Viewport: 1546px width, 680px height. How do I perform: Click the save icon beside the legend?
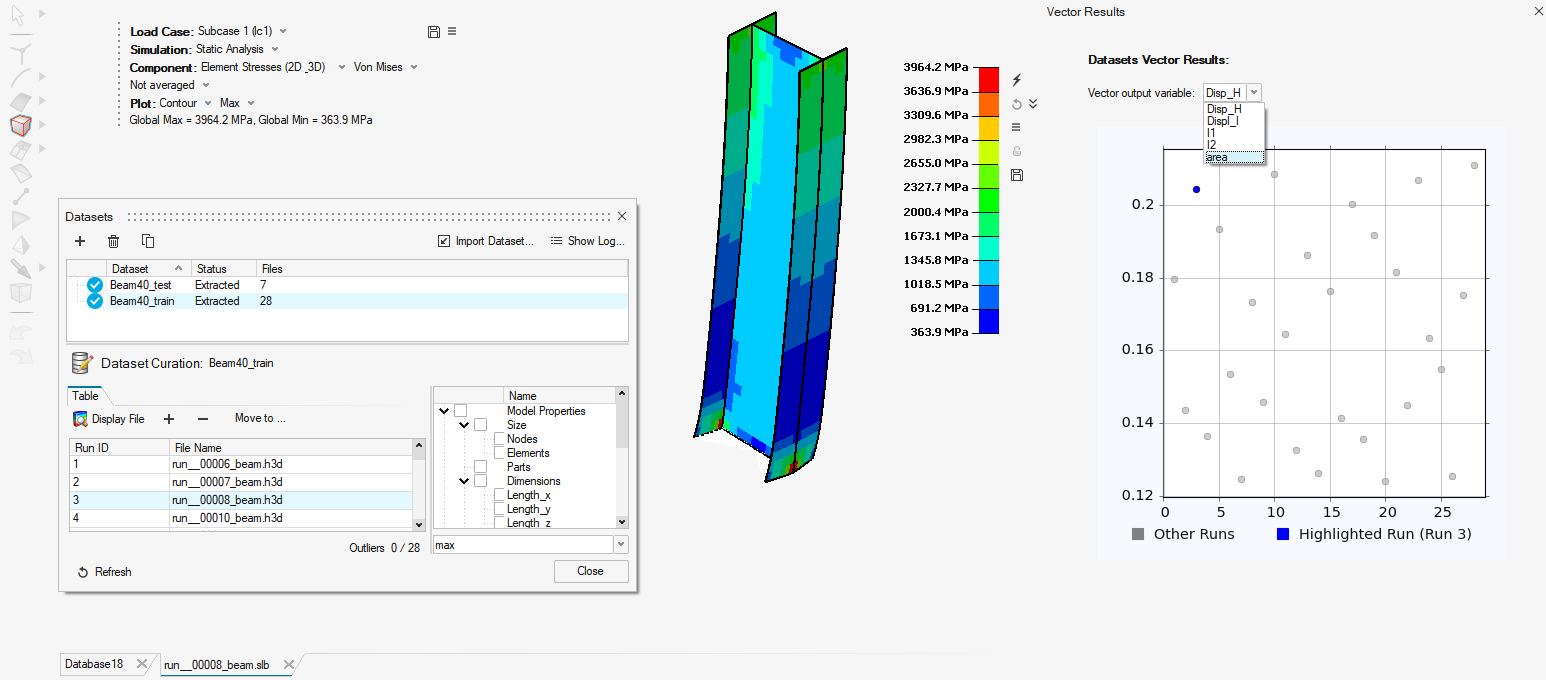pos(1017,175)
